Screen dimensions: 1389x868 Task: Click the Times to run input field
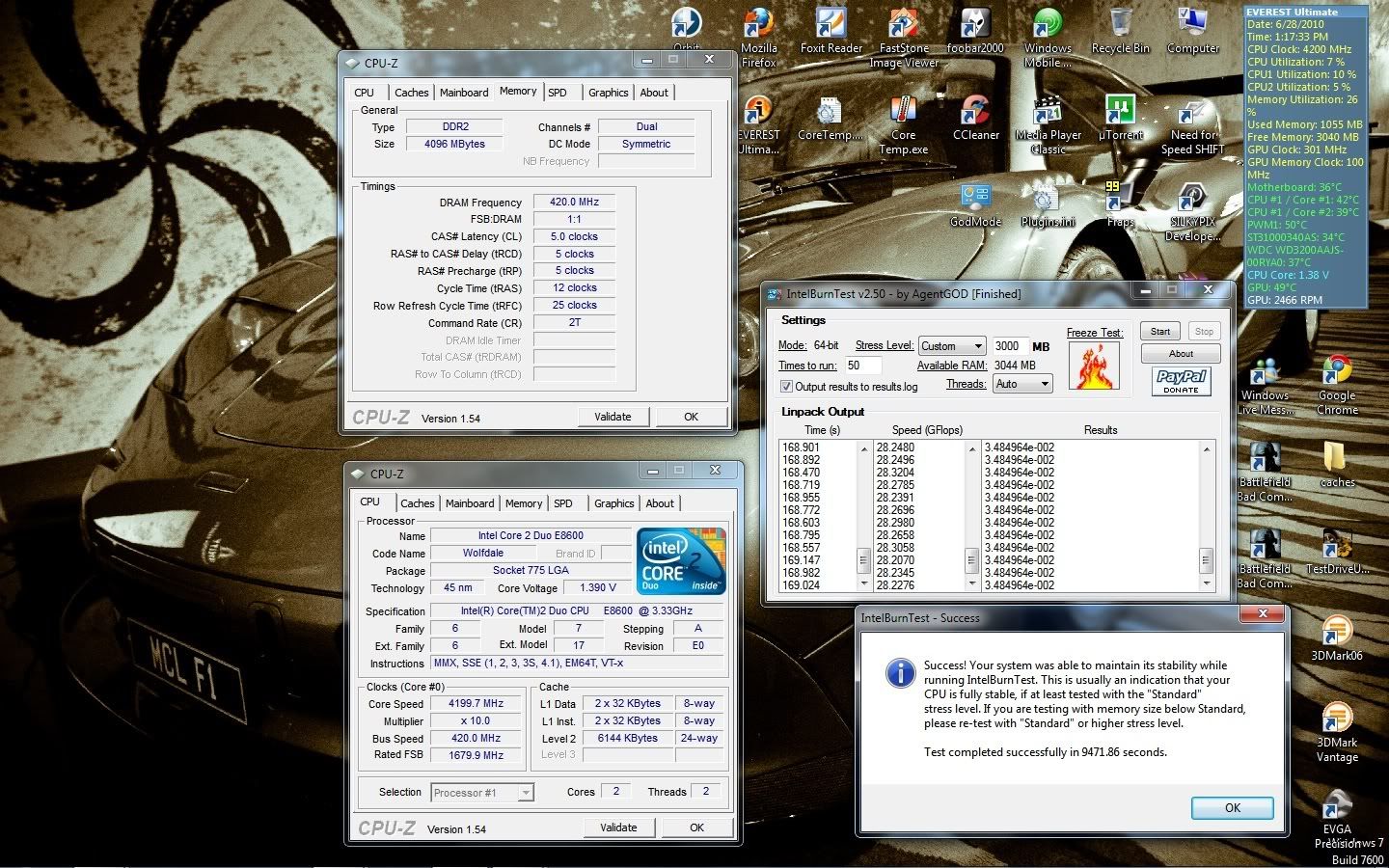click(862, 366)
